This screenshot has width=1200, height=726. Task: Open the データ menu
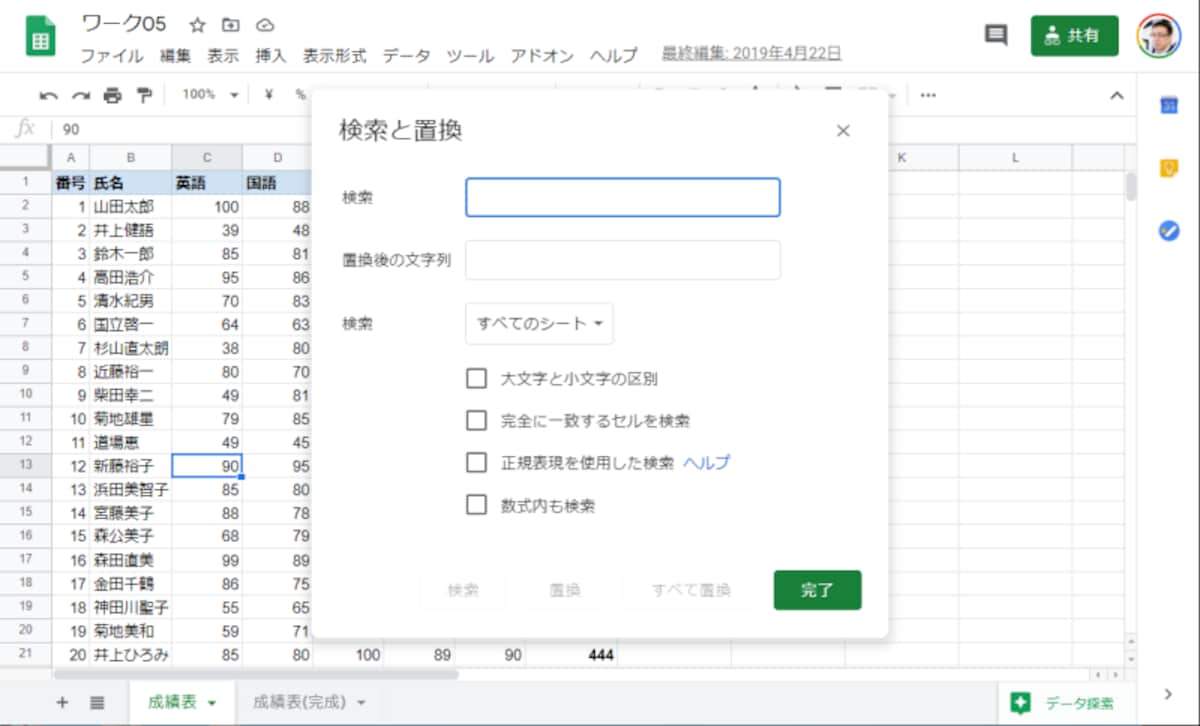(407, 55)
